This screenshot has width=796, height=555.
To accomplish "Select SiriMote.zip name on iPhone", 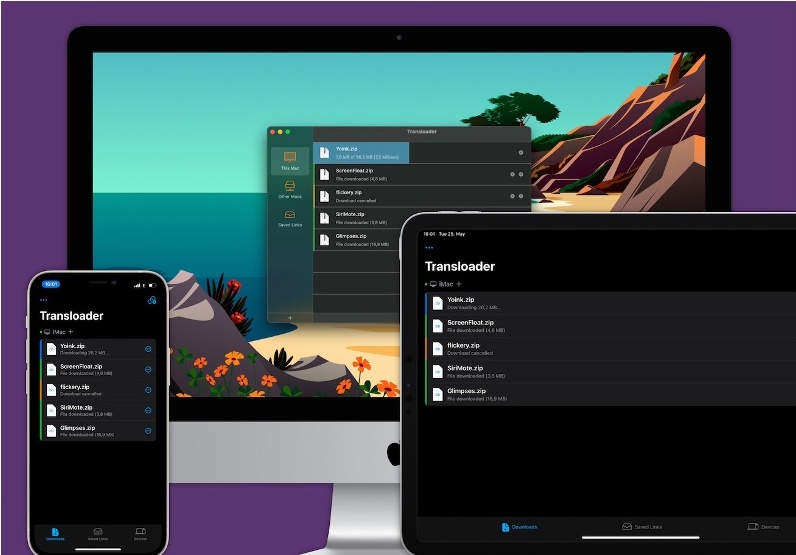I will pos(76,407).
